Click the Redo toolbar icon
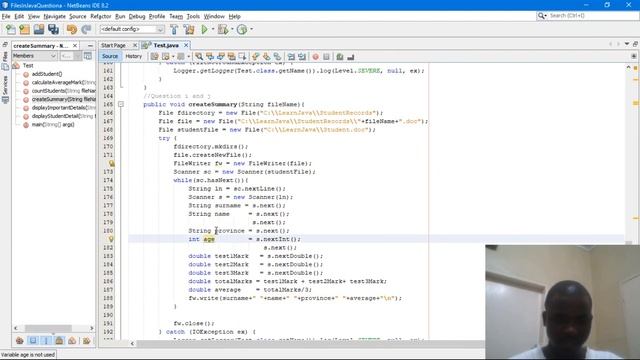This screenshot has height=360, width=640. 86,29
